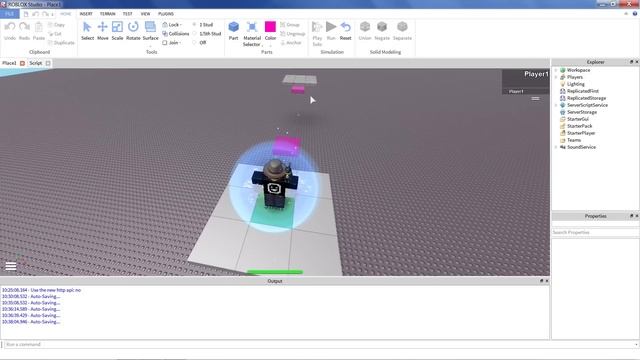Activate the Scale tool
The width and height of the screenshot is (640, 360).
point(117,31)
